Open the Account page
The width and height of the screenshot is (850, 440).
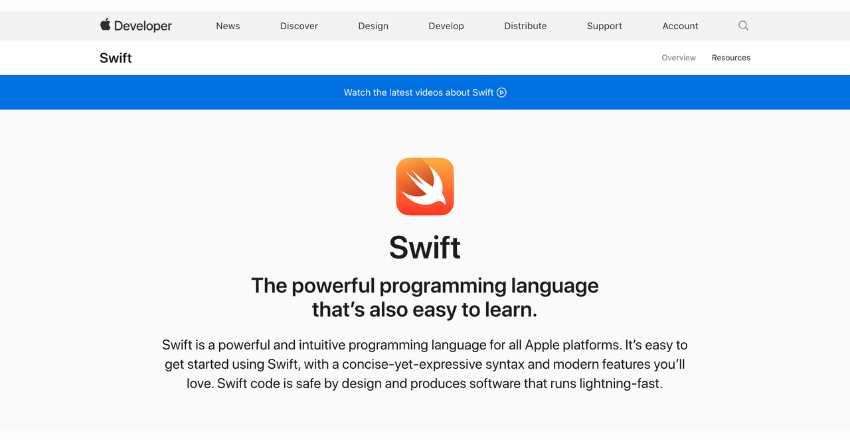[680, 26]
